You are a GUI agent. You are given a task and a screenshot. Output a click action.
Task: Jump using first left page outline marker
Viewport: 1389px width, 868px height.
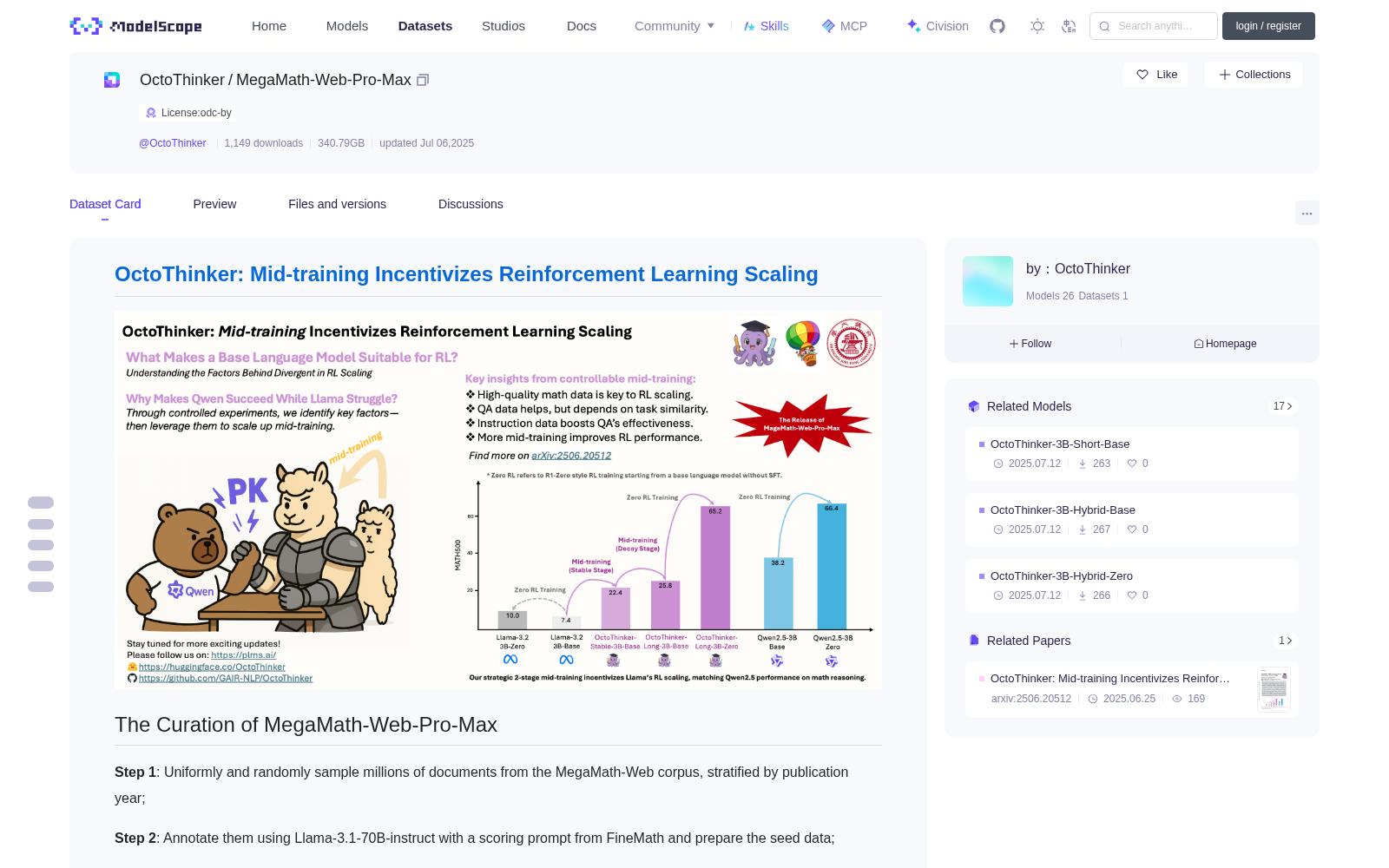pyautogui.click(x=41, y=503)
